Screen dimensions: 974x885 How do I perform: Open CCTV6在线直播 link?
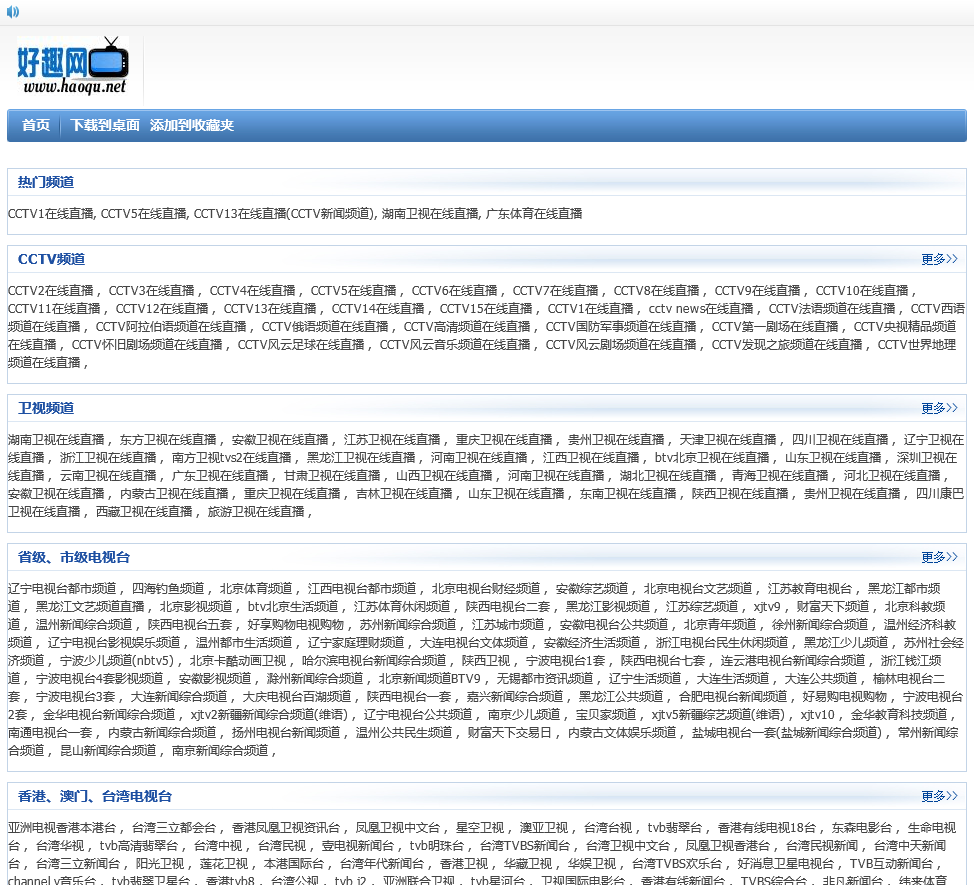455,291
